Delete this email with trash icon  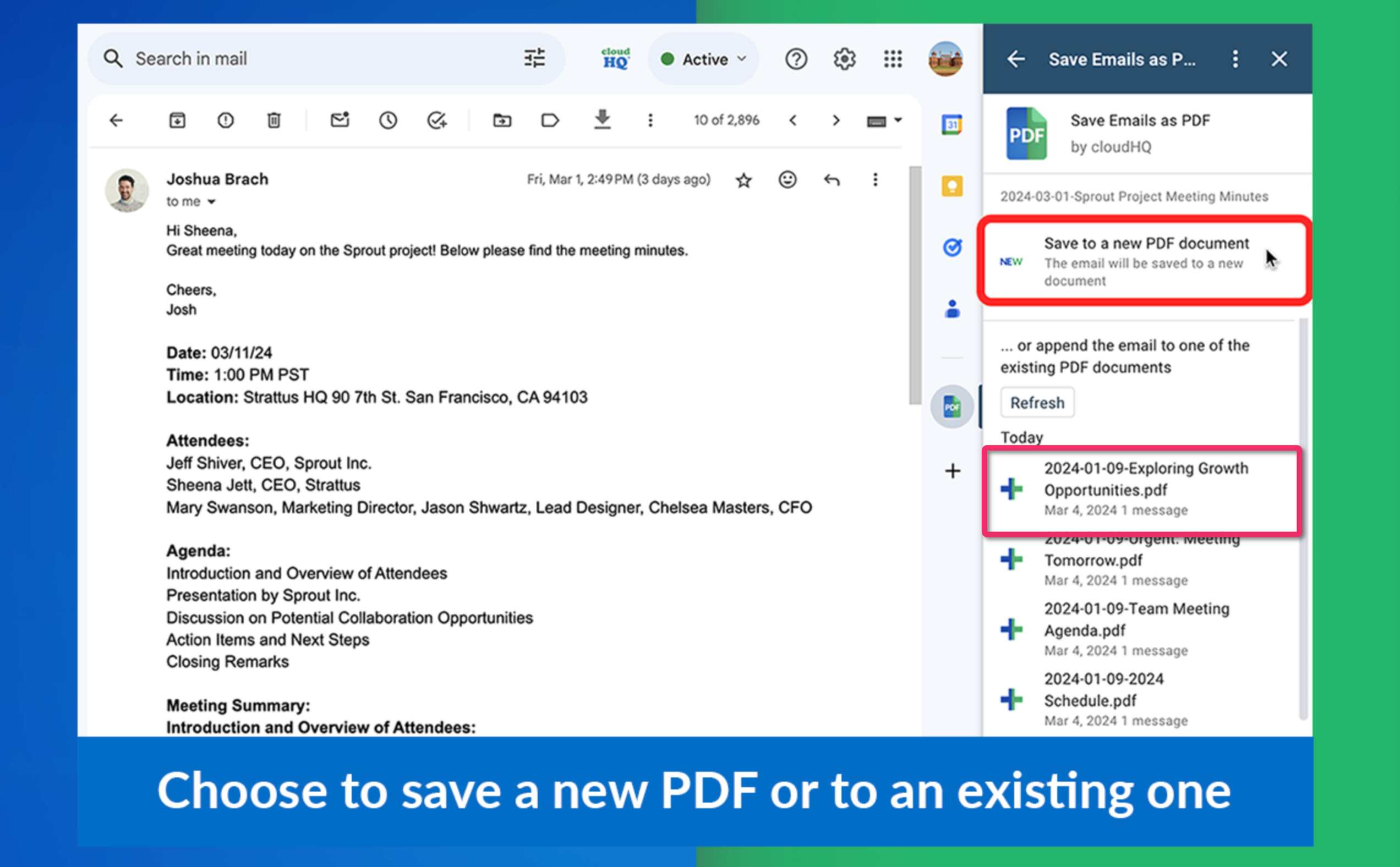pos(274,120)
